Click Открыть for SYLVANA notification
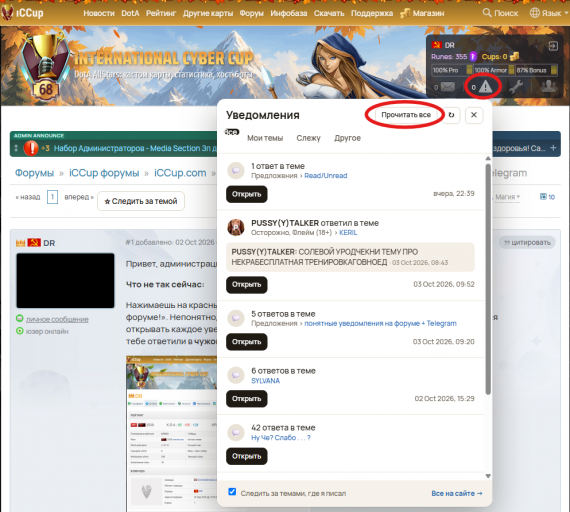The height and width of the screenshot is (512, 570). pyautogui.click(x=246, y=399)
